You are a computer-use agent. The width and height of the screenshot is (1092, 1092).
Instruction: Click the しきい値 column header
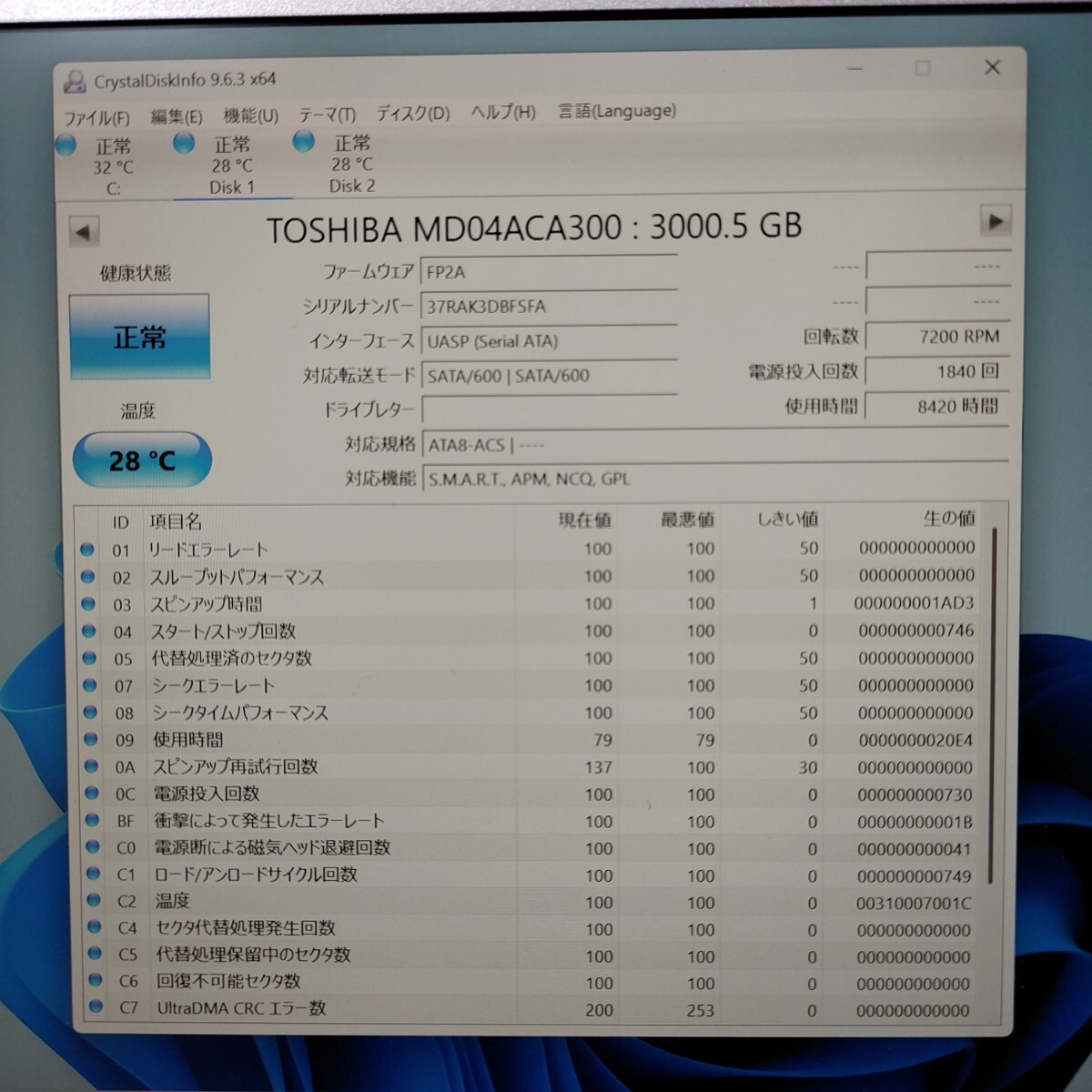coord(788,520)
